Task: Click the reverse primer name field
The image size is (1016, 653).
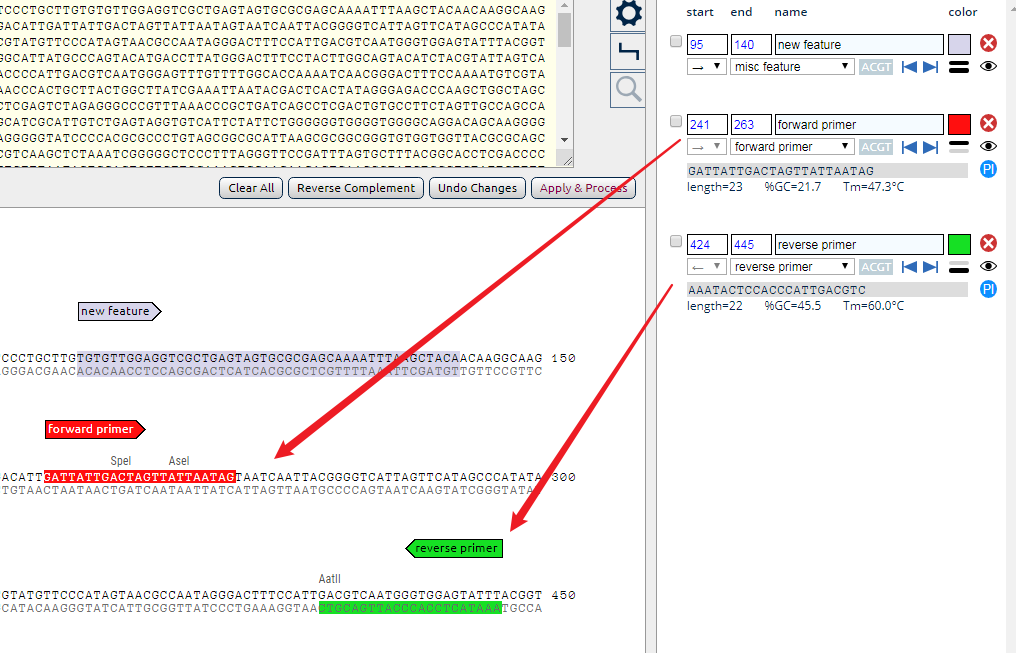Action: (859, 245)
